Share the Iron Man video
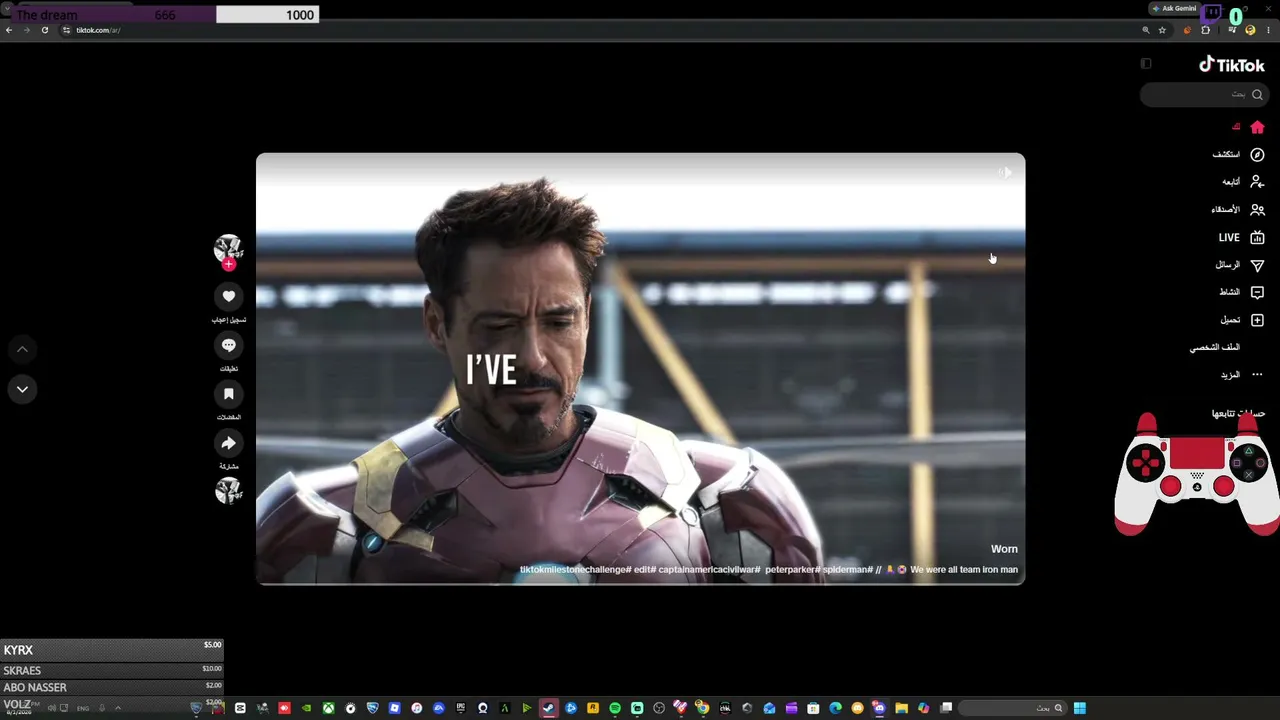The height and width of the screenshot is (720, 1280). point(229,443)
